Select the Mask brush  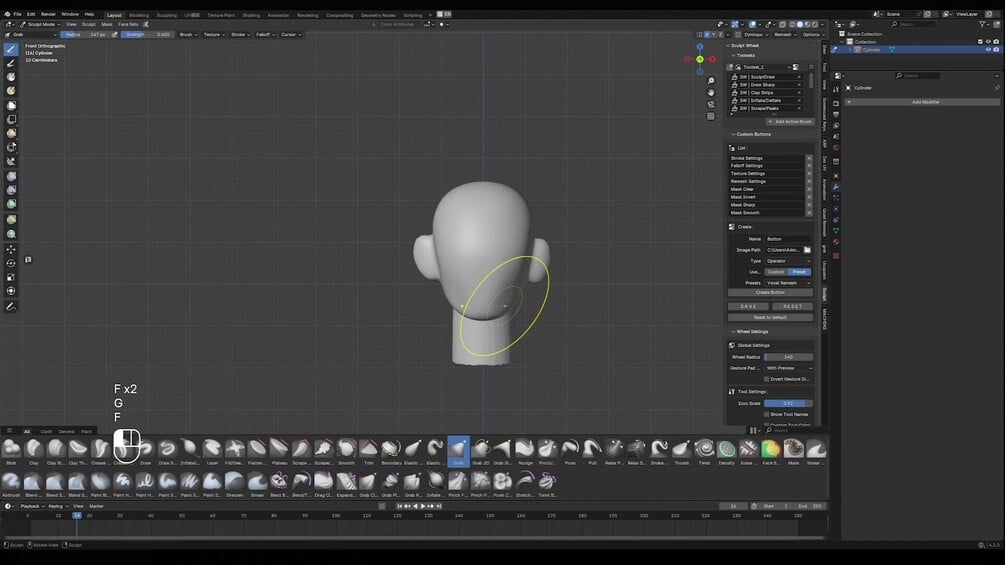[793, 451]
